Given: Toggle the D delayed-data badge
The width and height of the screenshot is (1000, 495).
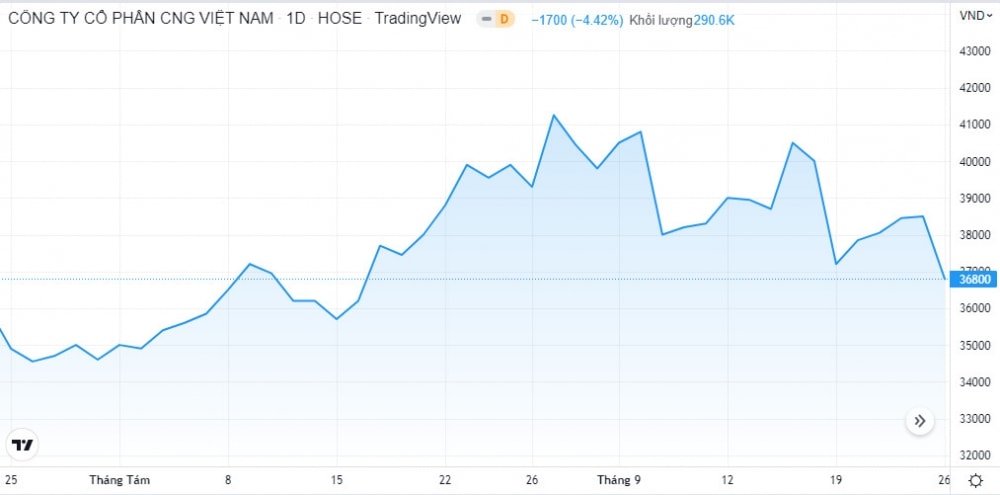Looking at the screenshot, I should pyautogui.click(x=504, y=19).
